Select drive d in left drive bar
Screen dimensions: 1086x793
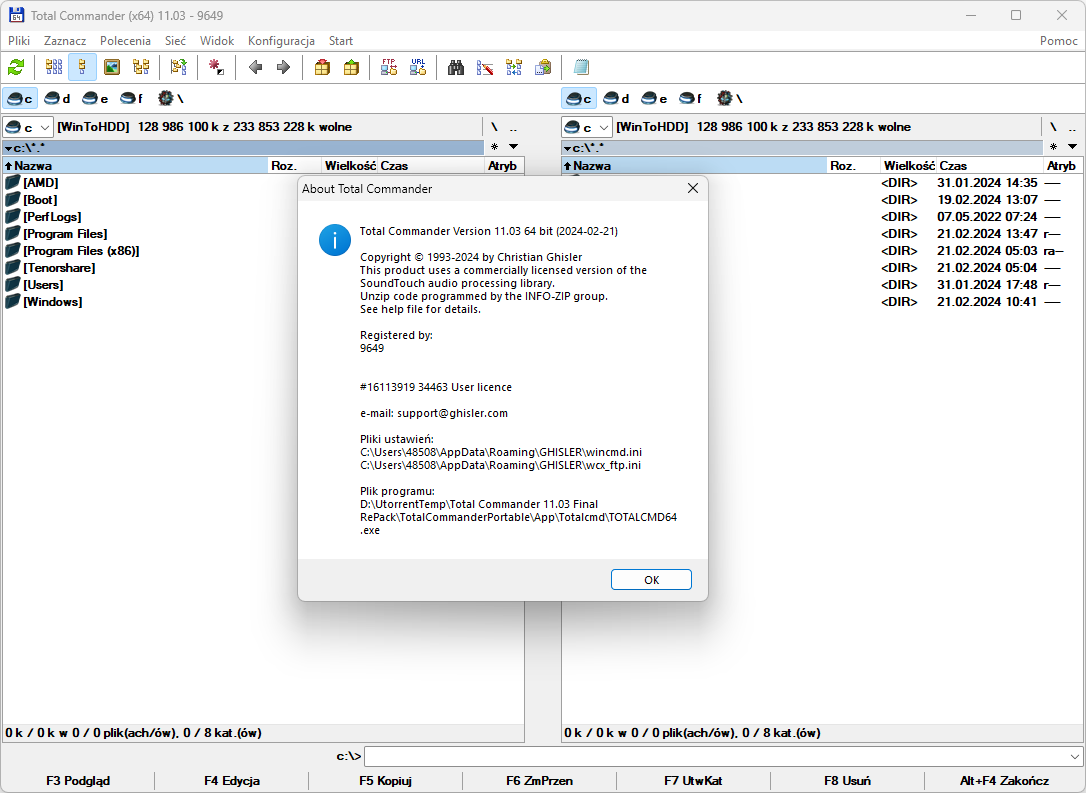tap(57, 98)
